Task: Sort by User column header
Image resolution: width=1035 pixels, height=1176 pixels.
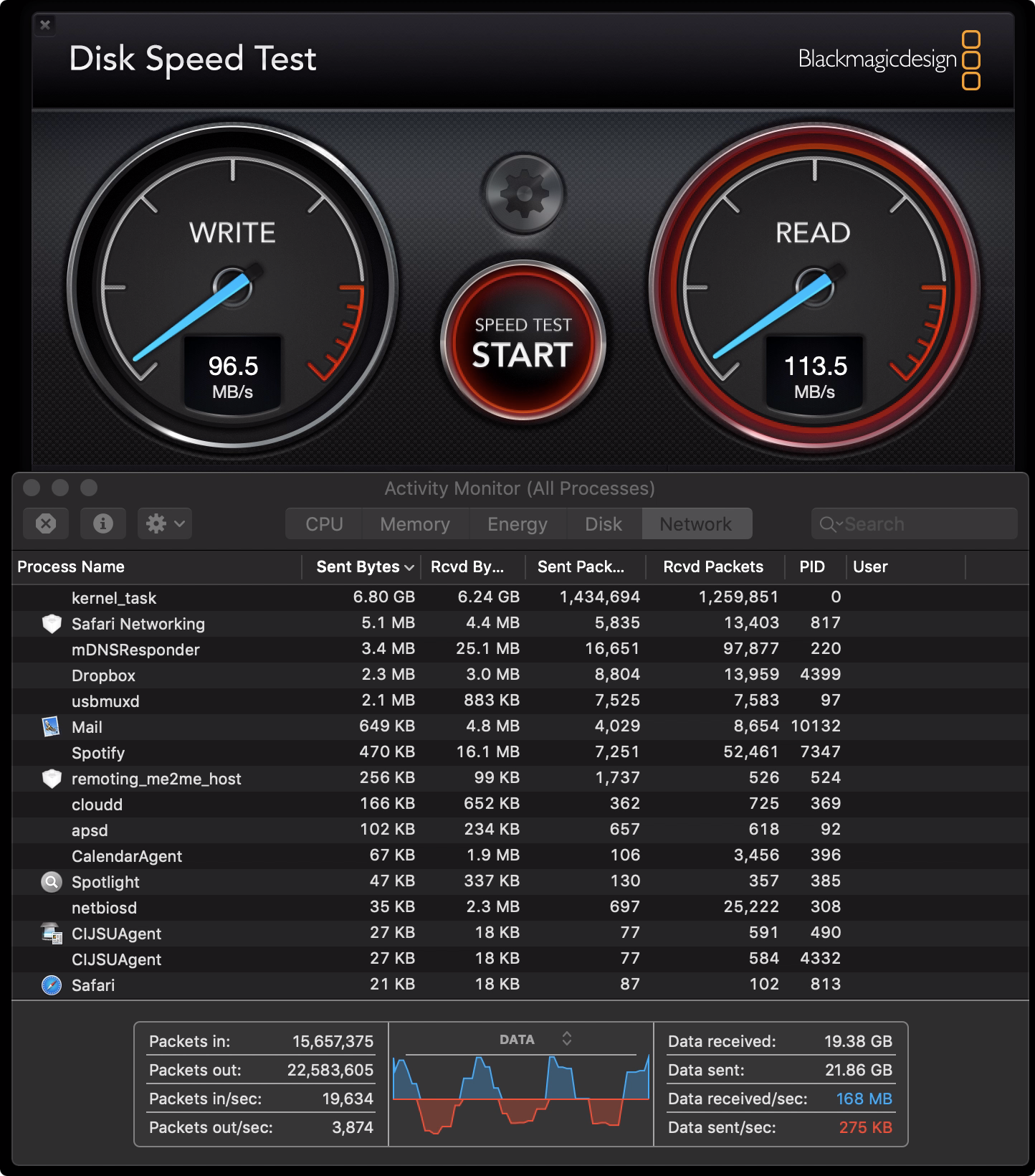Action: pyautogui.click(x=906, y=566)
